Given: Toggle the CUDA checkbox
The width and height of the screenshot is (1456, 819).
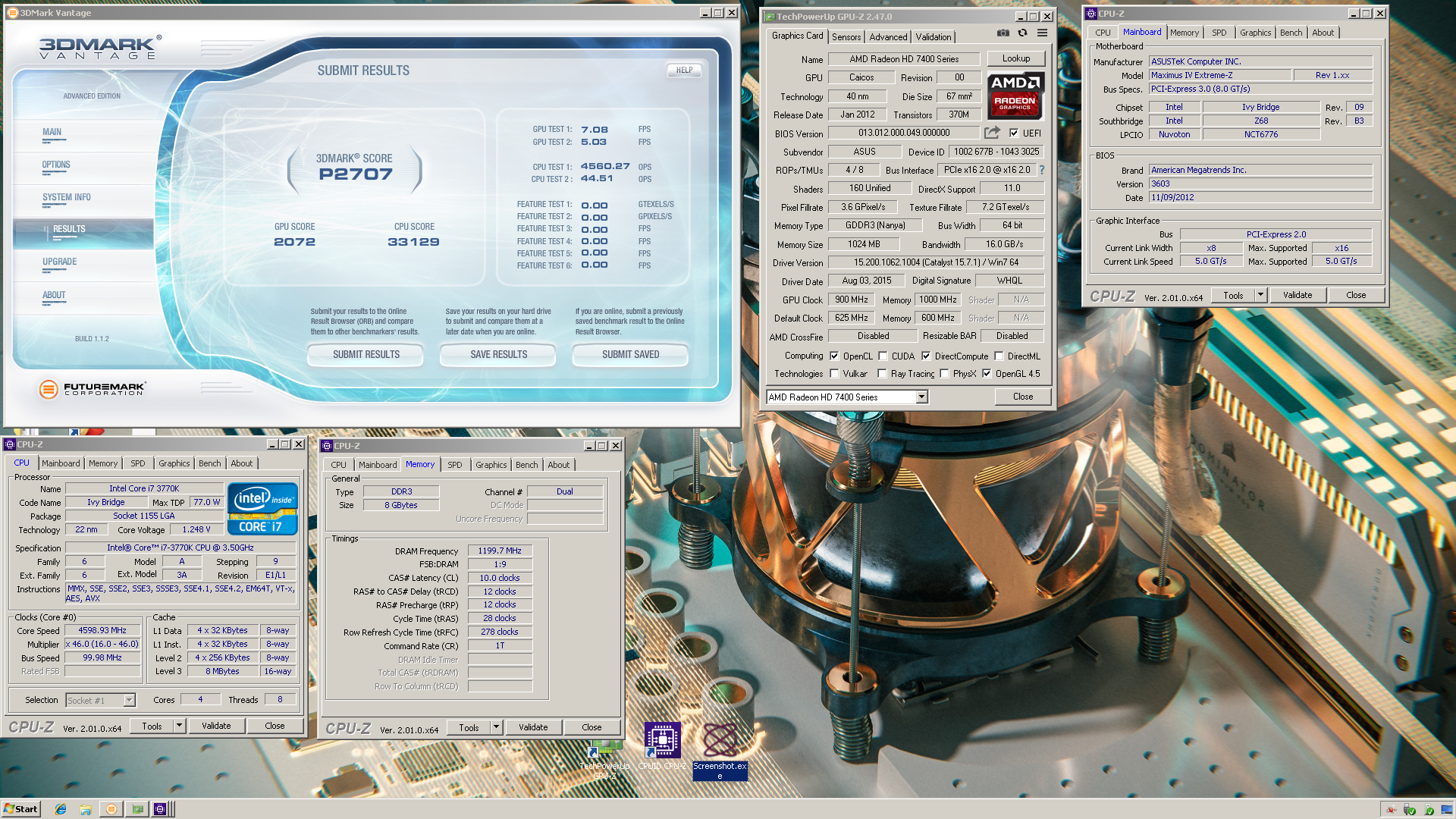Looking at the screenshot, I should (x=883, y=356).
